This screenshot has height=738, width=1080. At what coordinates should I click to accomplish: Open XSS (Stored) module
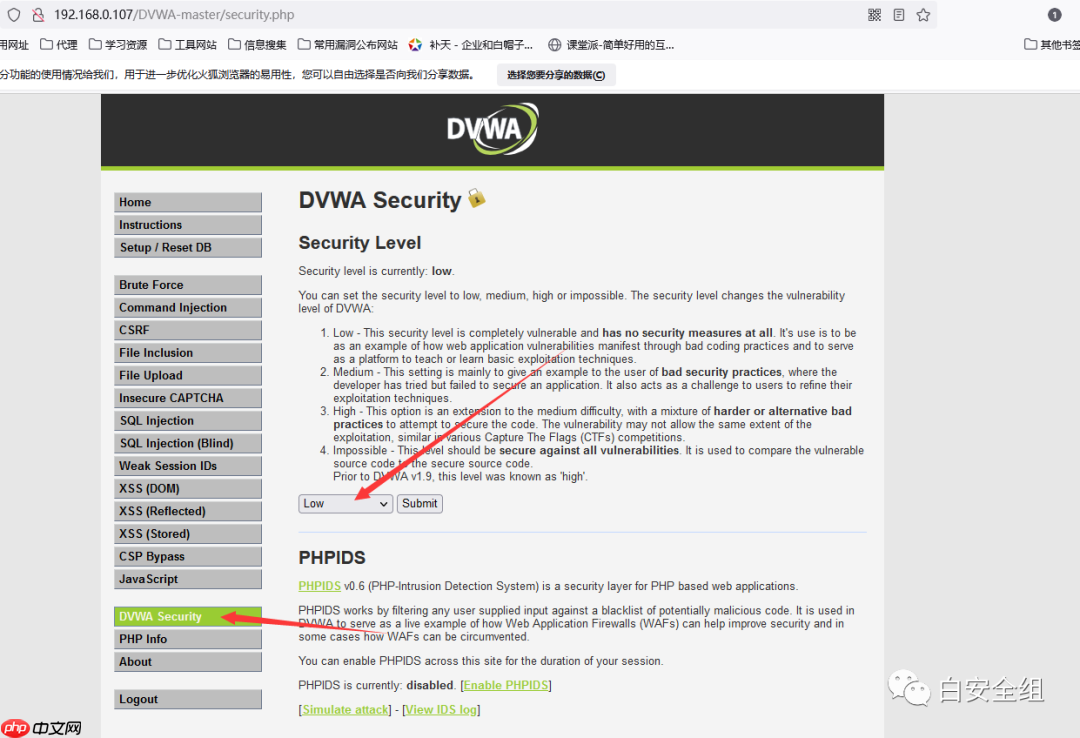coord(188,534)
